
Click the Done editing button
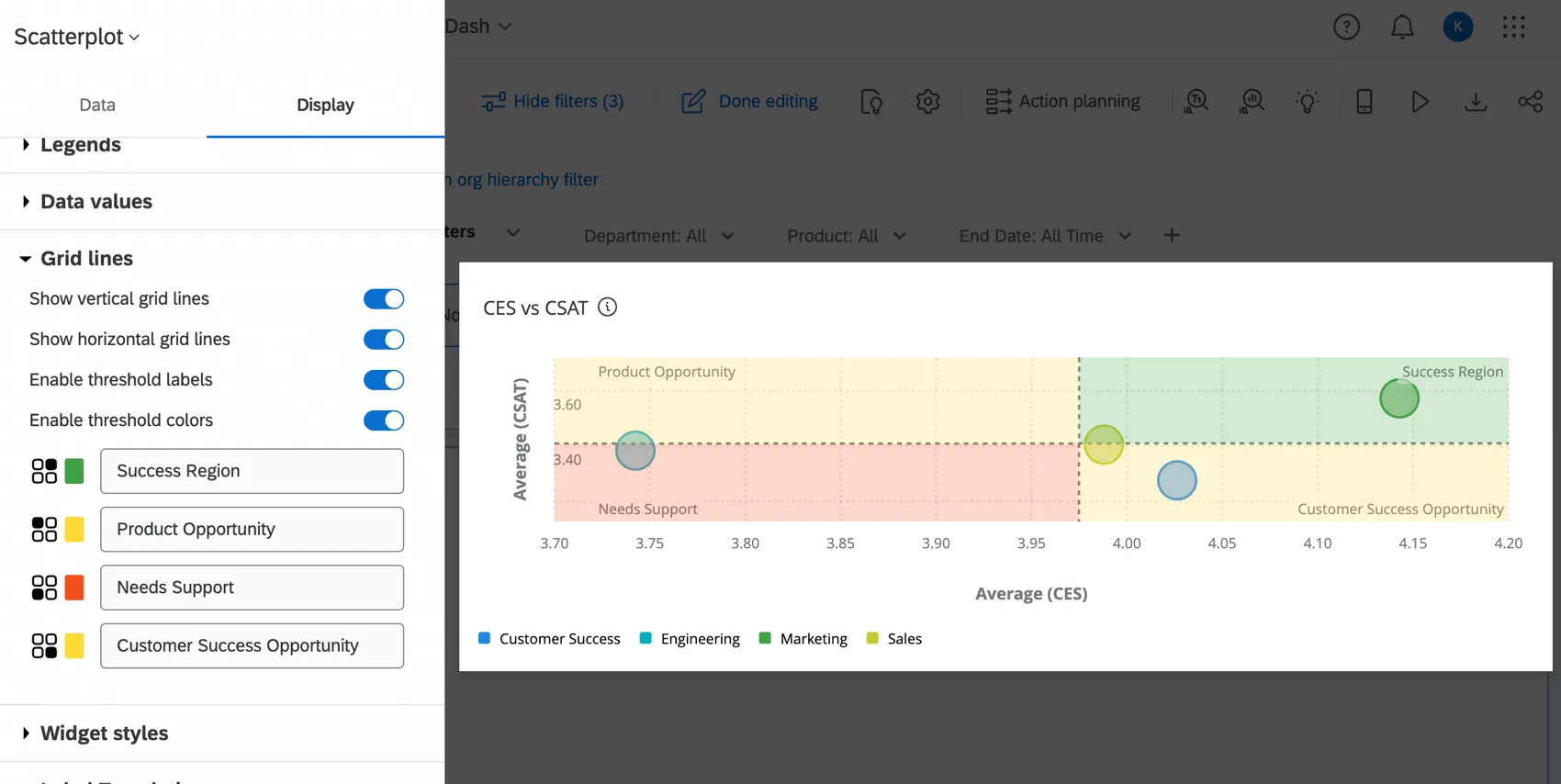click(x=749, y=101)
